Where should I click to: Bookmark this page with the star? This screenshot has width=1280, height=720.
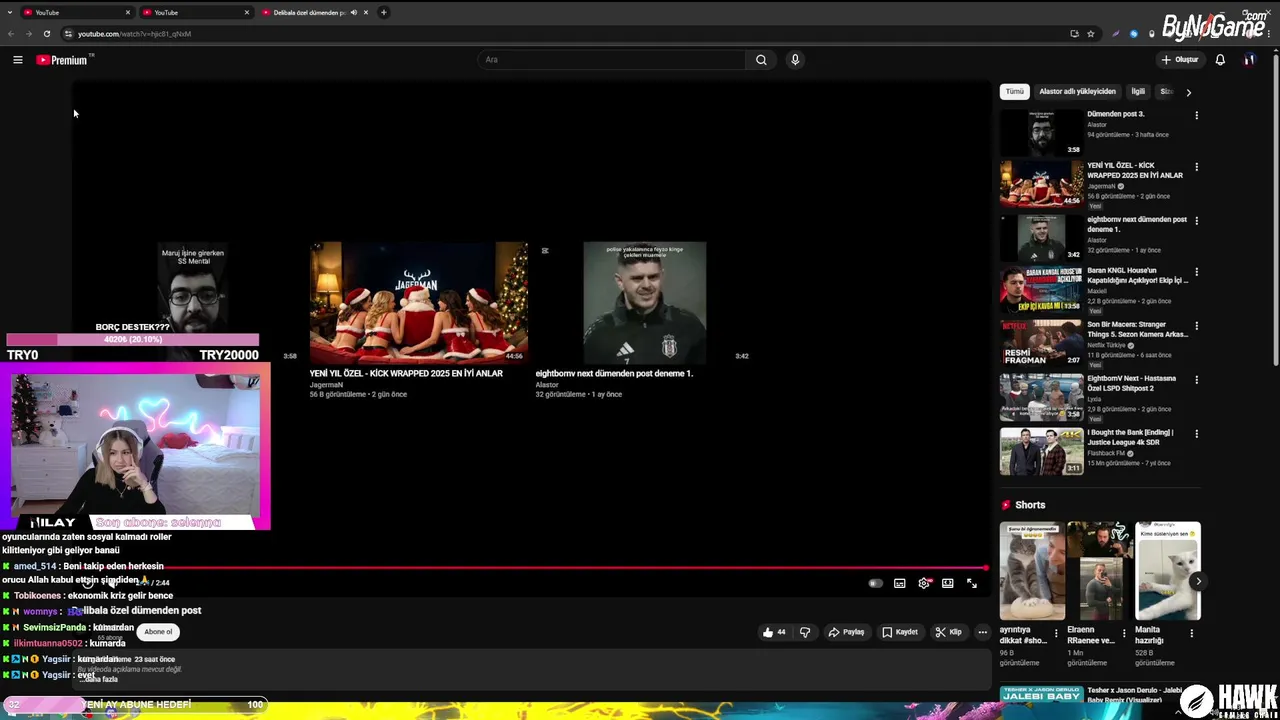click(1091, 34)
